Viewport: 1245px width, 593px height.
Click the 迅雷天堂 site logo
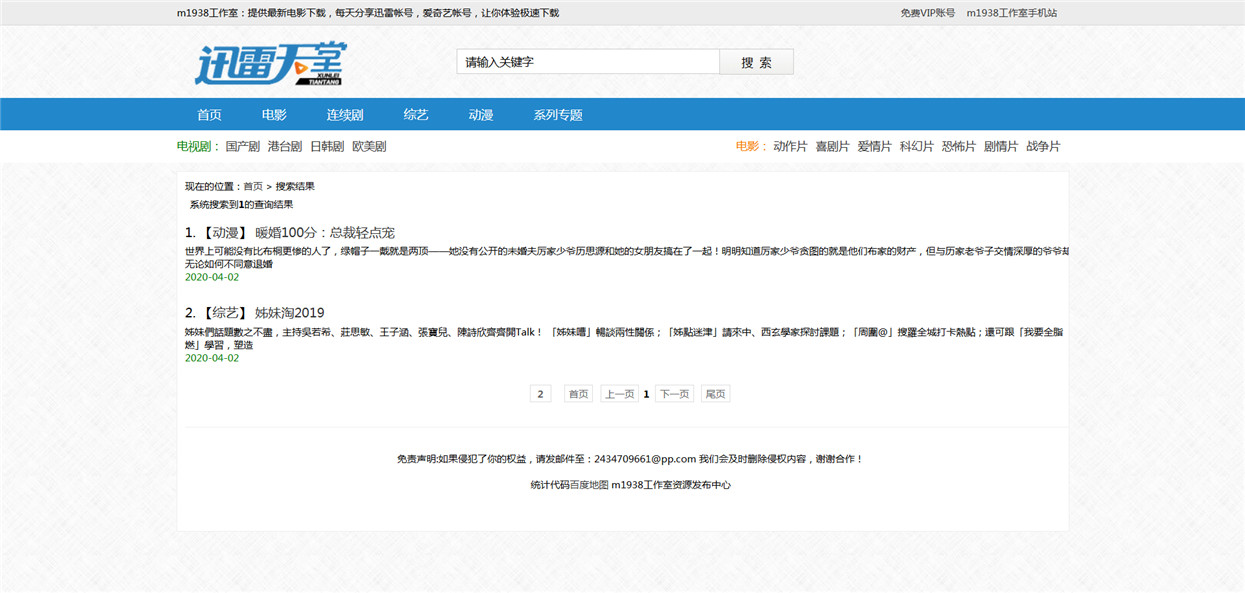pos(270,65)
